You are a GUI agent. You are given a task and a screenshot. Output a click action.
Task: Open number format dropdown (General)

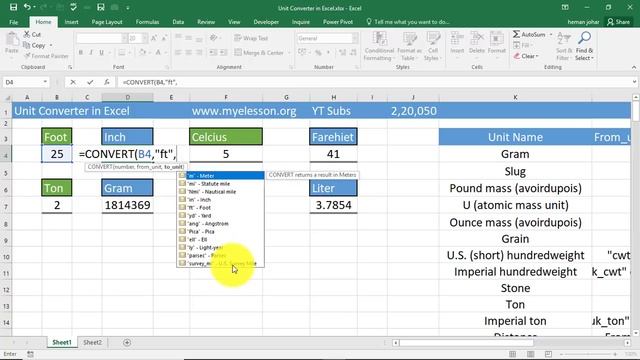pyautogui.click(x=355, y=38)
